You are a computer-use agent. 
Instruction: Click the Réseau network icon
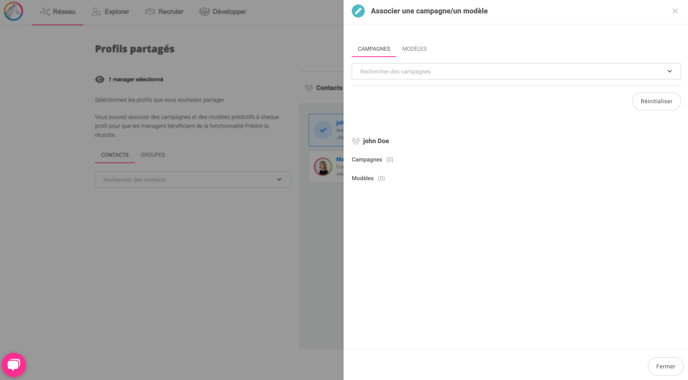[x=45, y=12]
